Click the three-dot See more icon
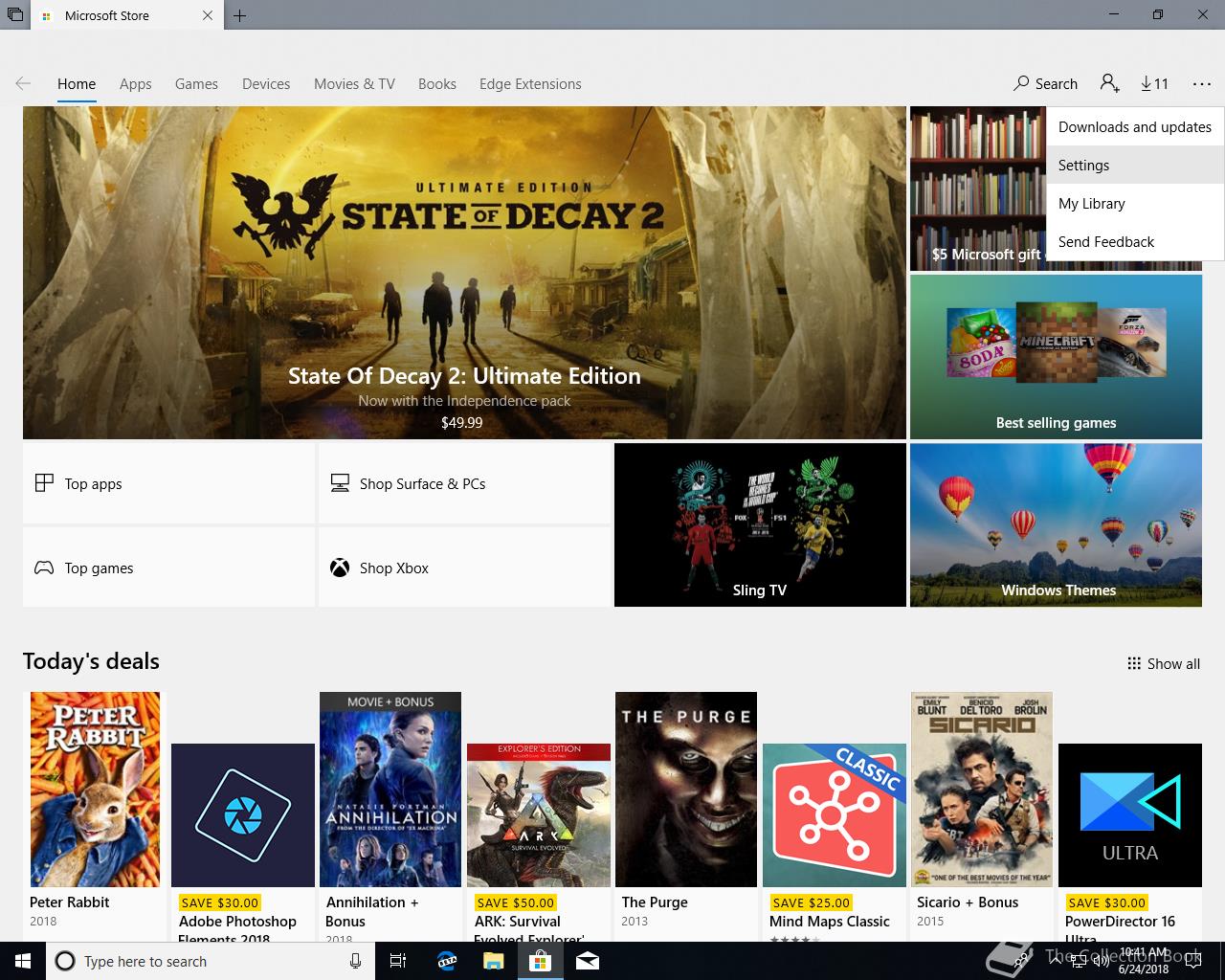1225x980 pixels. pos(1201,84)
